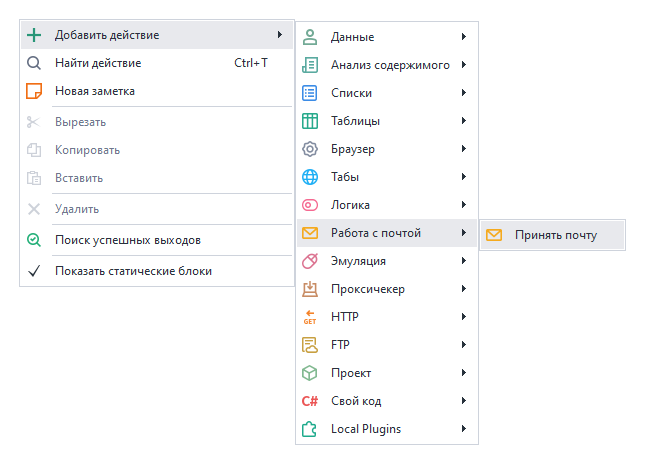Click the globe icon next to Табы

tap(310, 177)
